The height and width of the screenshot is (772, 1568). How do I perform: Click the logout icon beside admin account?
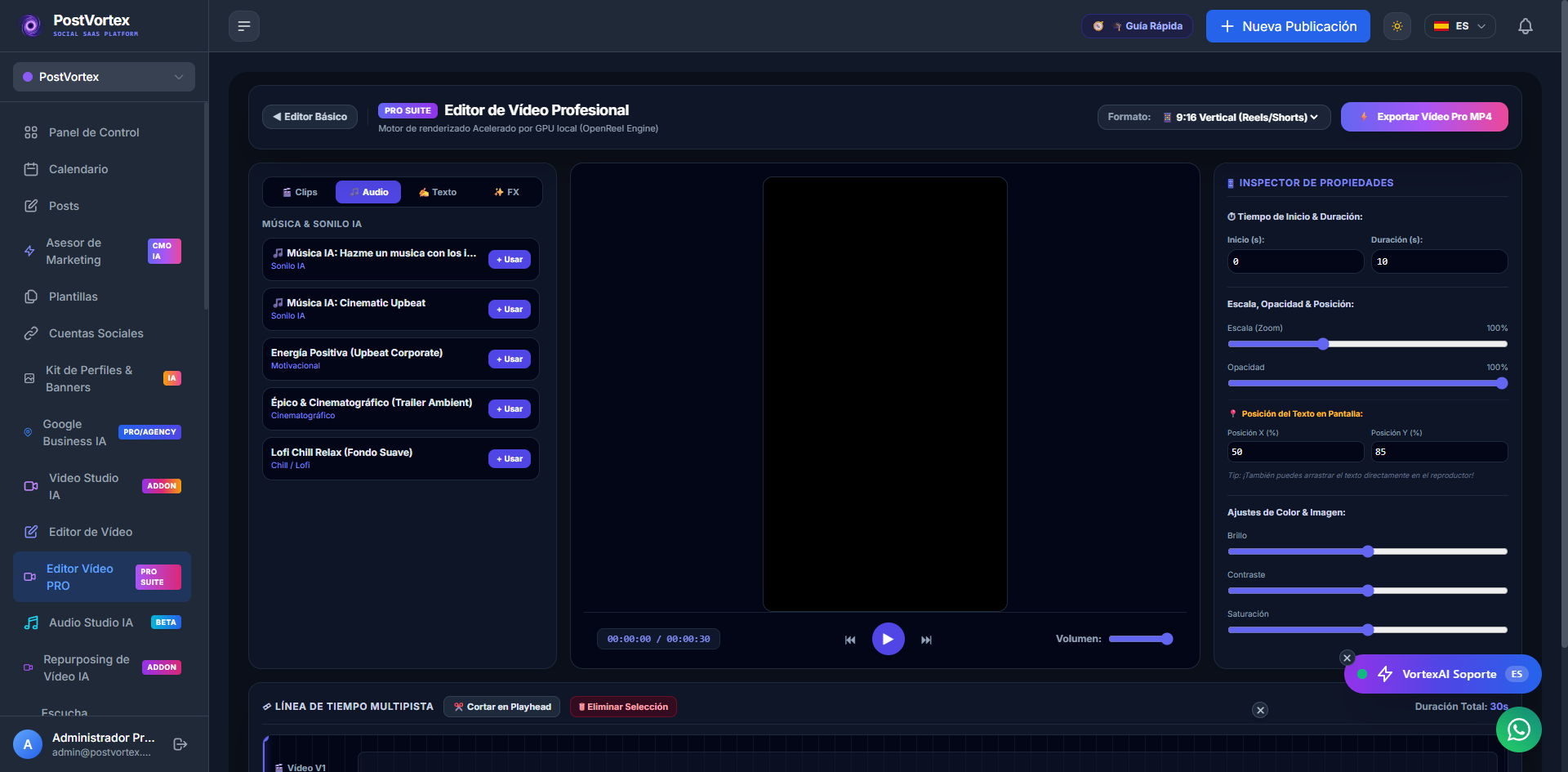[180, 744]
